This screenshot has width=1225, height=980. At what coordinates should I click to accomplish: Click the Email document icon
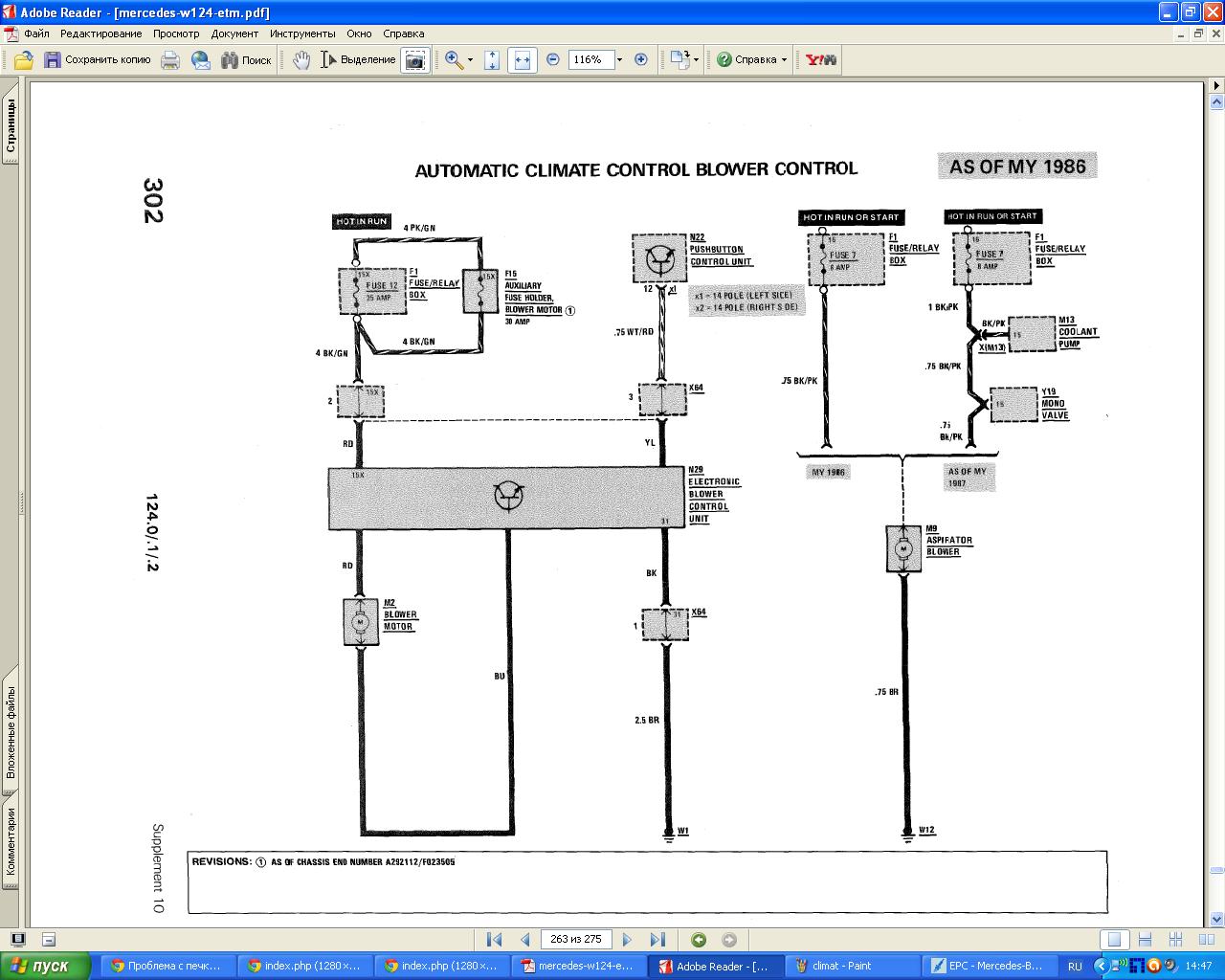[x=201, y=59]
